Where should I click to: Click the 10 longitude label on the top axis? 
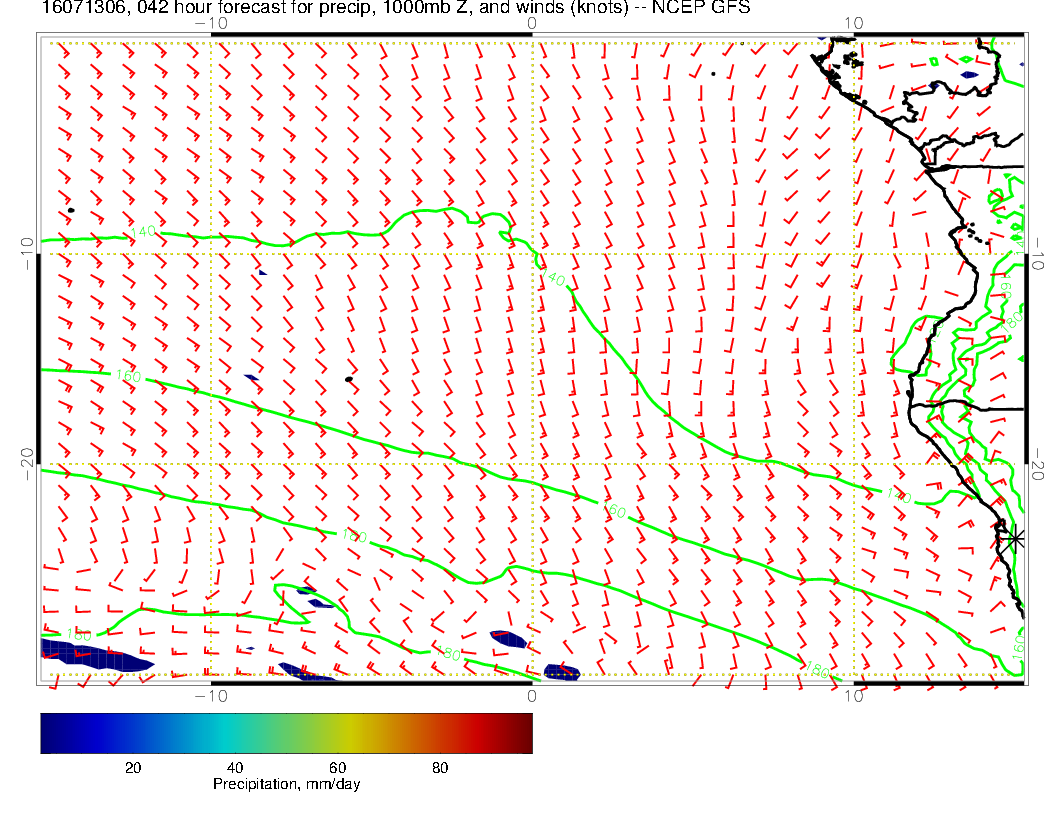(853, 22)
